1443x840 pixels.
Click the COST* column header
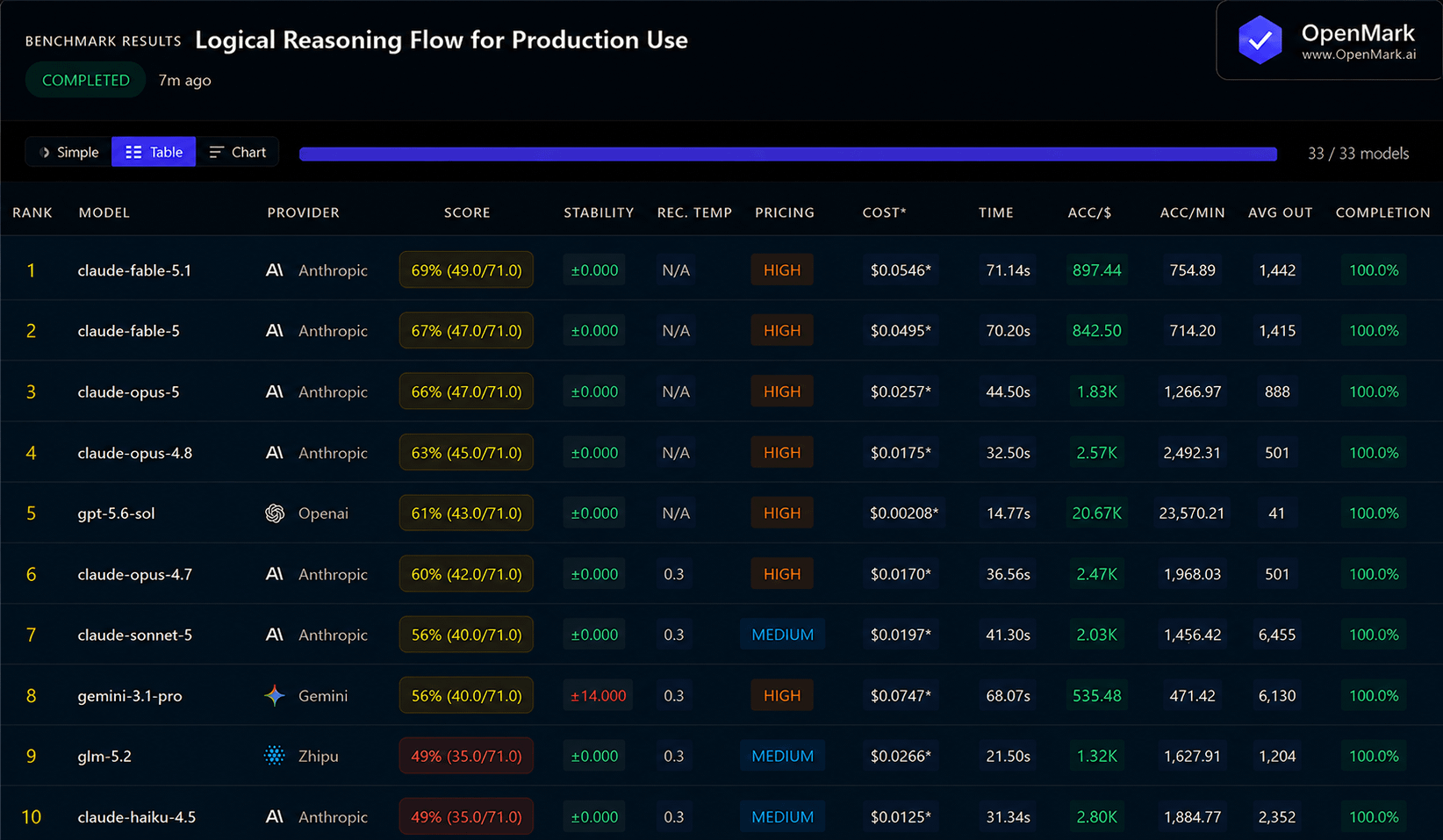pos(884,212)
